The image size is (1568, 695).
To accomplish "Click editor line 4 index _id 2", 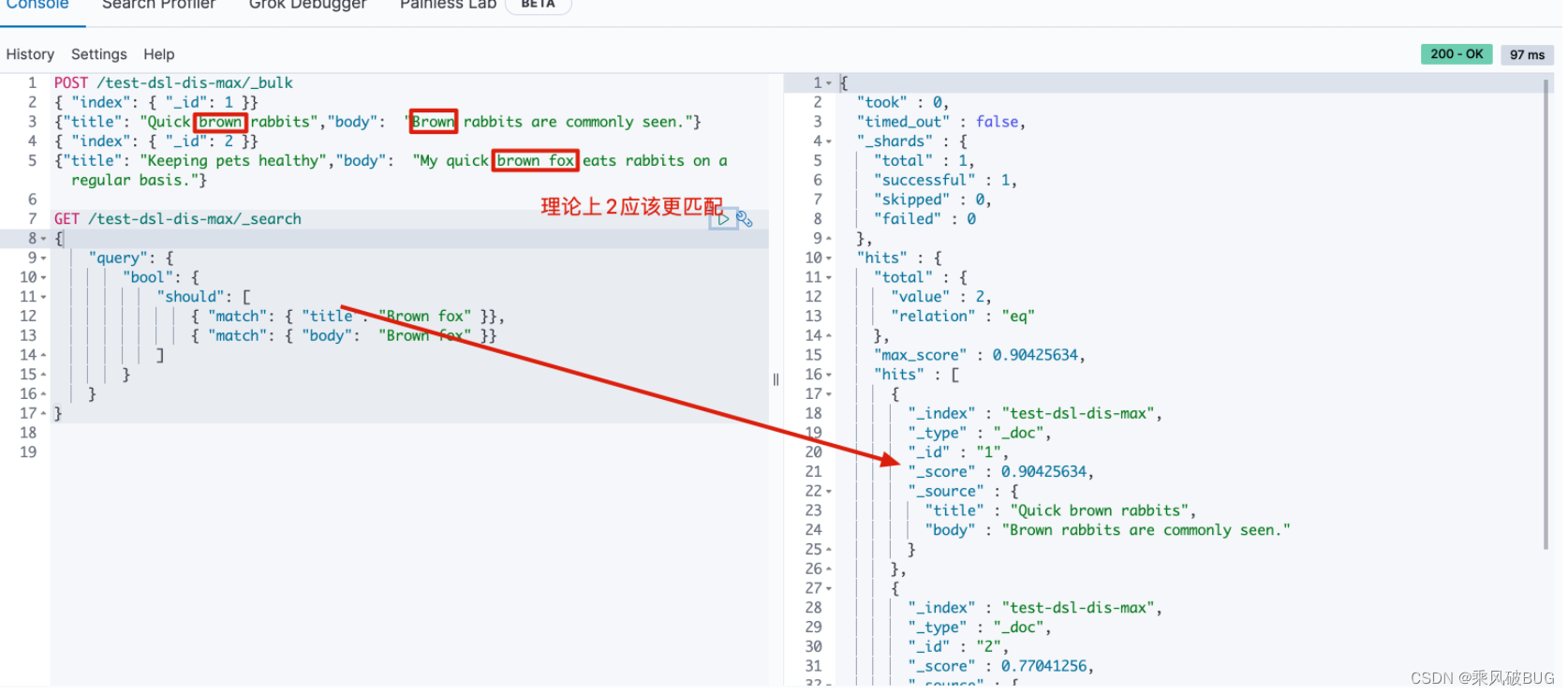I will point(155,142).
